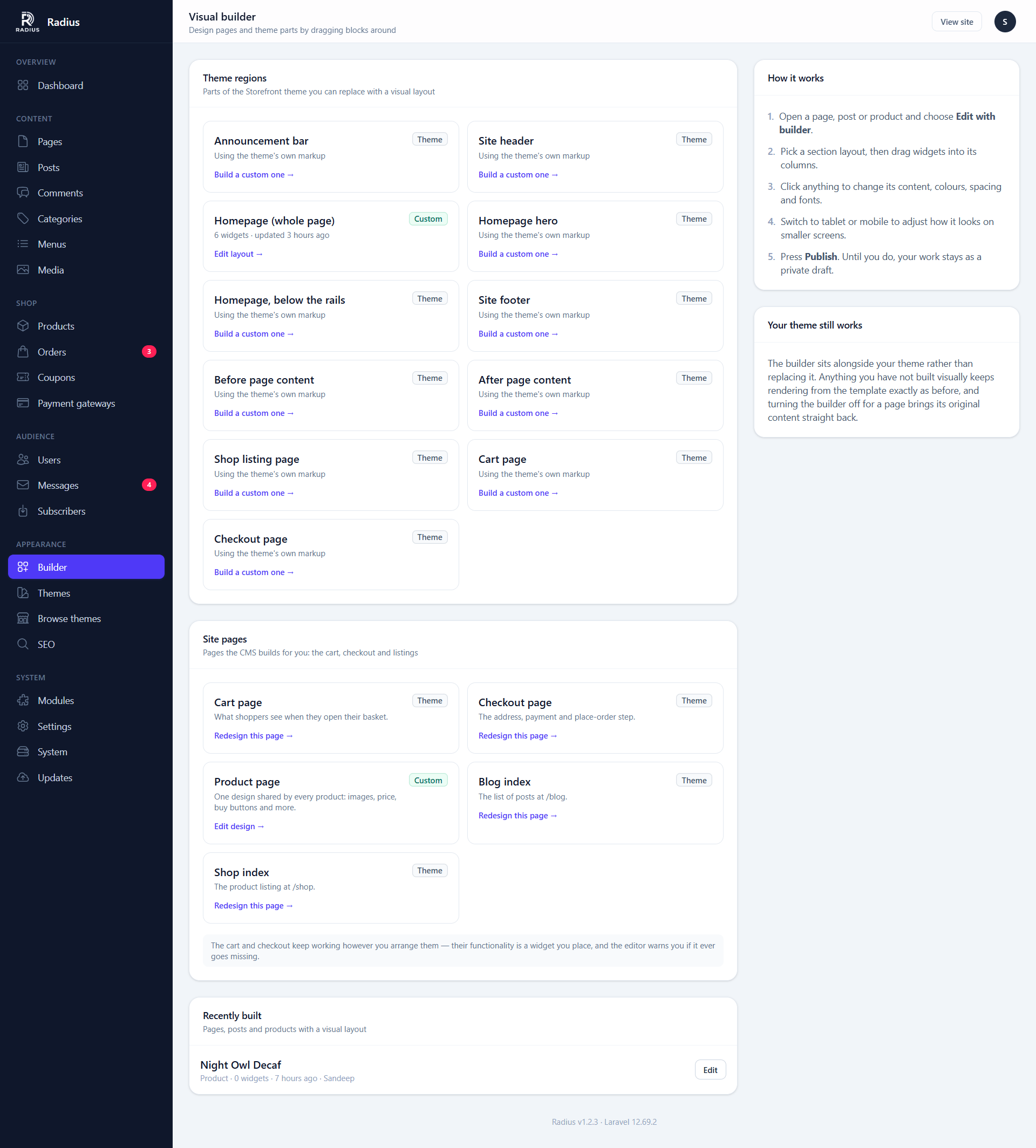Click the Messages envelope icon
Viewport: 1036px width, 1148px height.
coord(23,485)
